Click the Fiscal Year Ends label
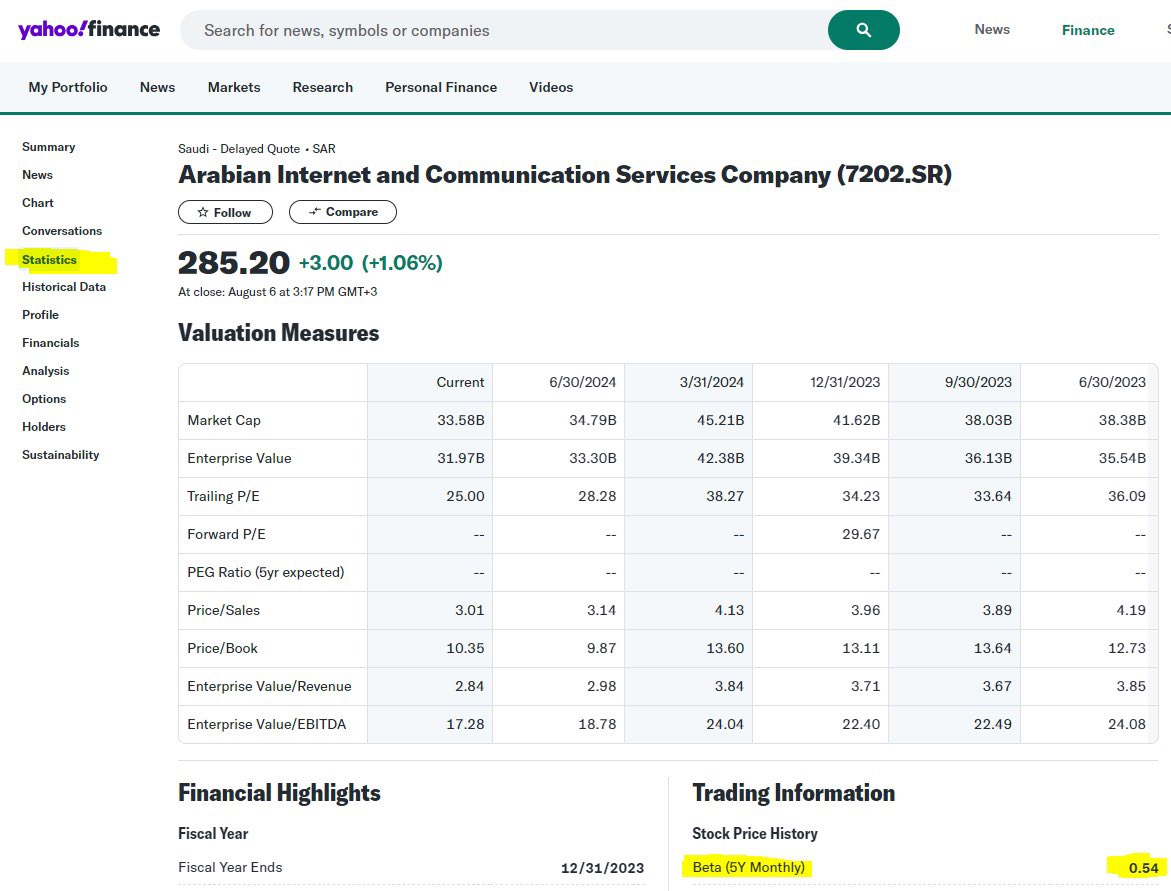Screen dimensions: 1171x891 click(x=230, y=868)
